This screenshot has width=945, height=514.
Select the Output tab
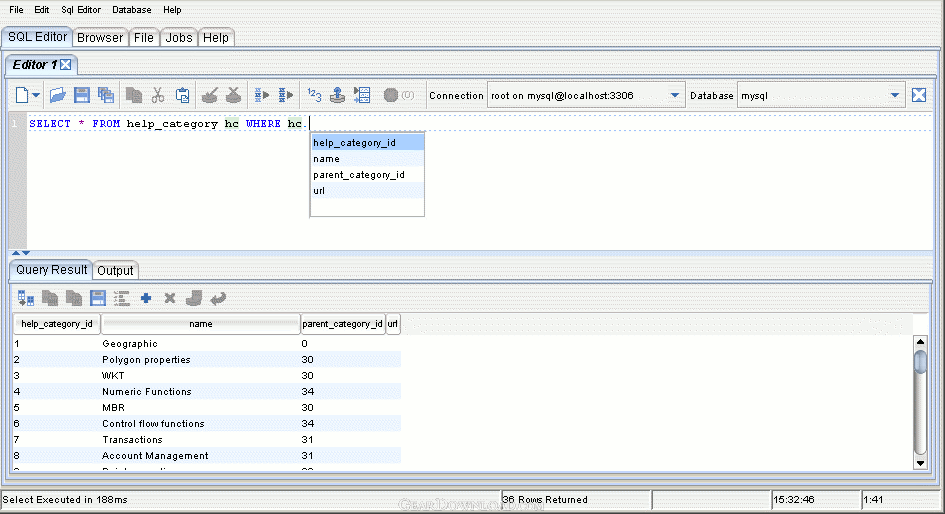115,271
